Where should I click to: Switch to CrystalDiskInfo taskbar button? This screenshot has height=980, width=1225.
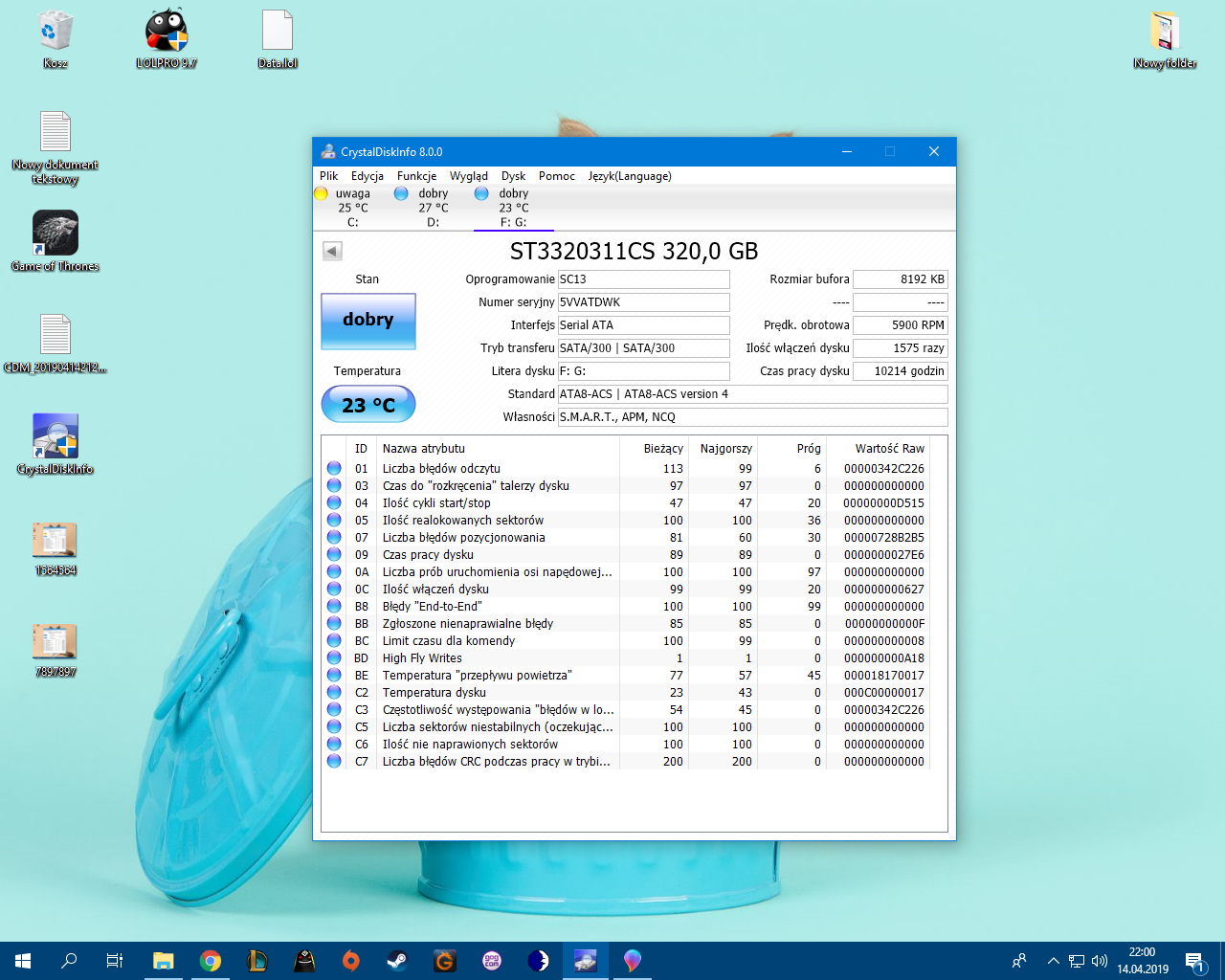coord(586,961)
